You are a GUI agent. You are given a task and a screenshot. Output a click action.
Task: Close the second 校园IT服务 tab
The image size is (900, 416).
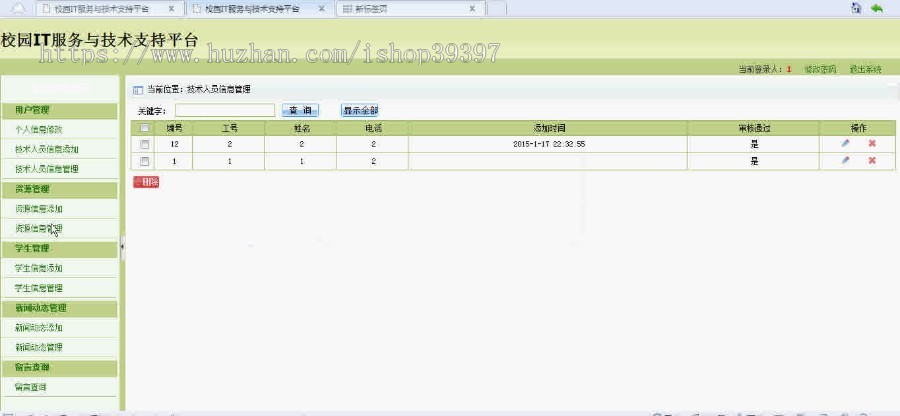click(322, 9)
